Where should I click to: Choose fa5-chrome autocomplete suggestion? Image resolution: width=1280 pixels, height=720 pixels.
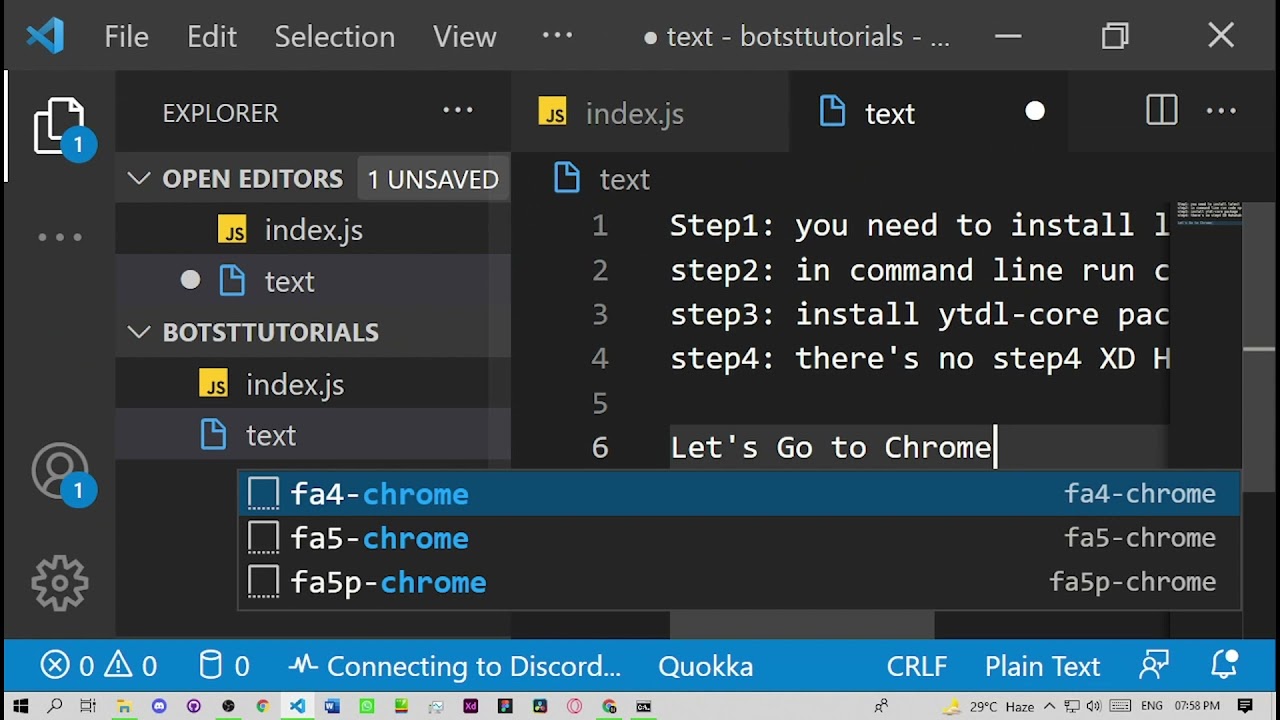[x=739, y=538]
